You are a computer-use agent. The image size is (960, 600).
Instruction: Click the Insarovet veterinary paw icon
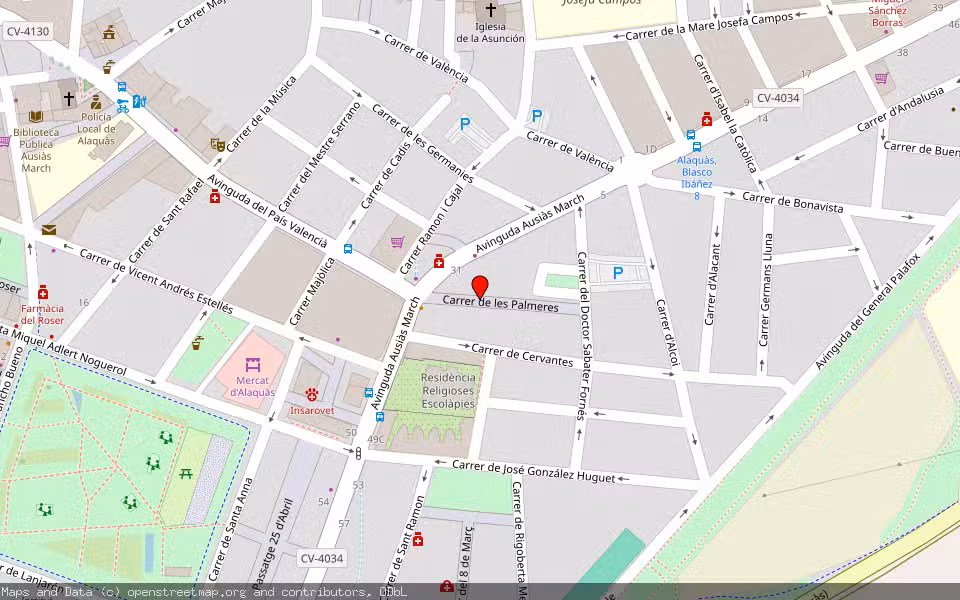311,395
